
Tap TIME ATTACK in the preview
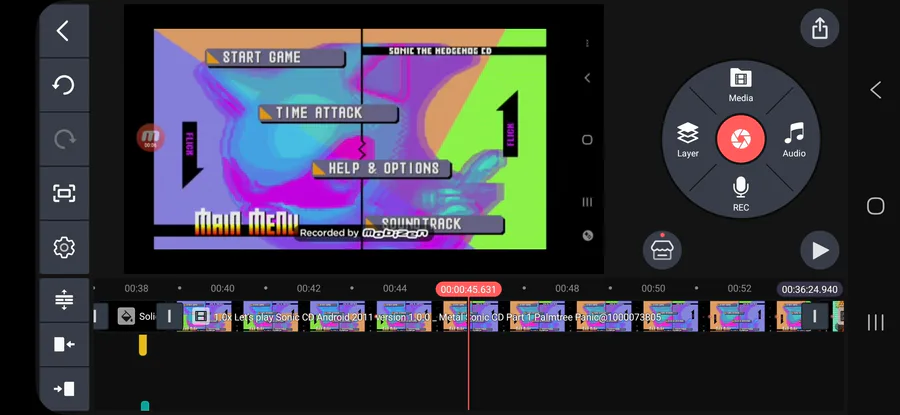click(x=328, y=113)
